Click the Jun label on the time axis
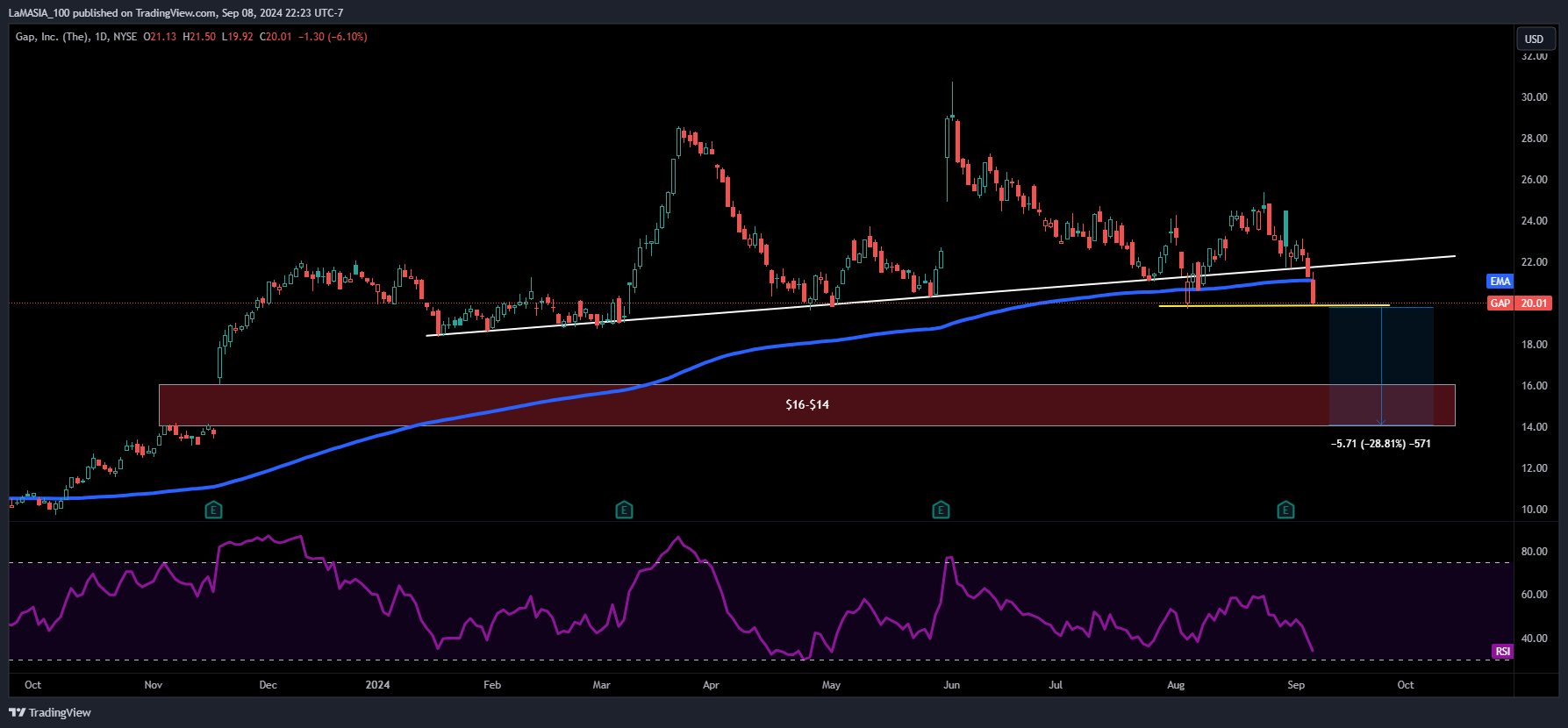Viewport: 1568px width, 728px height. point(951,685)
